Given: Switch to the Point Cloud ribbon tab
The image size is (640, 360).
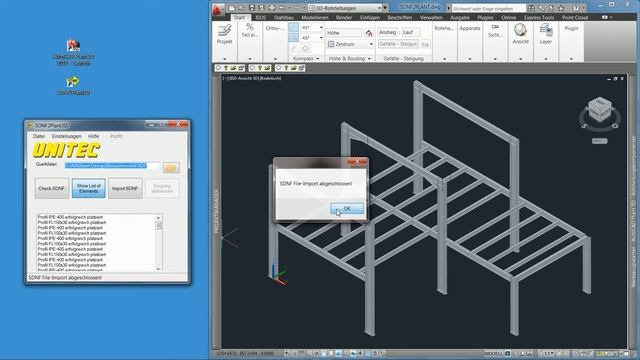Looking at the screenshot, I should tap(575, 18).
